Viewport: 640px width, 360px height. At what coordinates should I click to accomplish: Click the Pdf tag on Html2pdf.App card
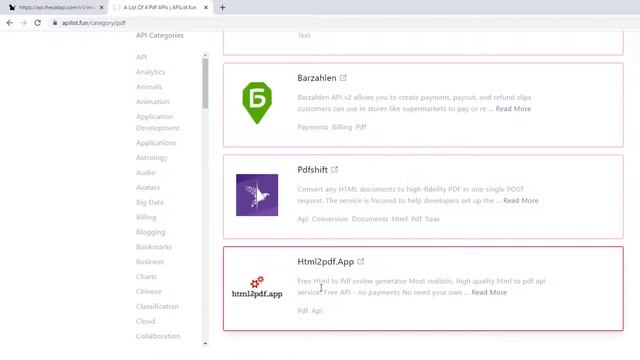(x=302, y=311)
